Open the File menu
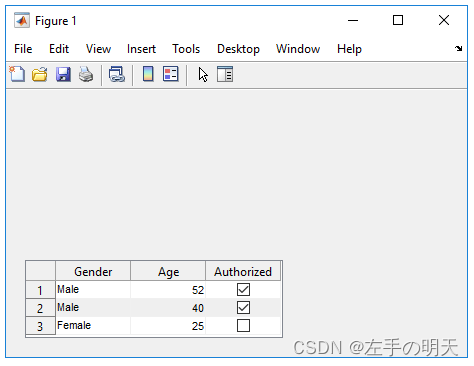 click(23, 49)
